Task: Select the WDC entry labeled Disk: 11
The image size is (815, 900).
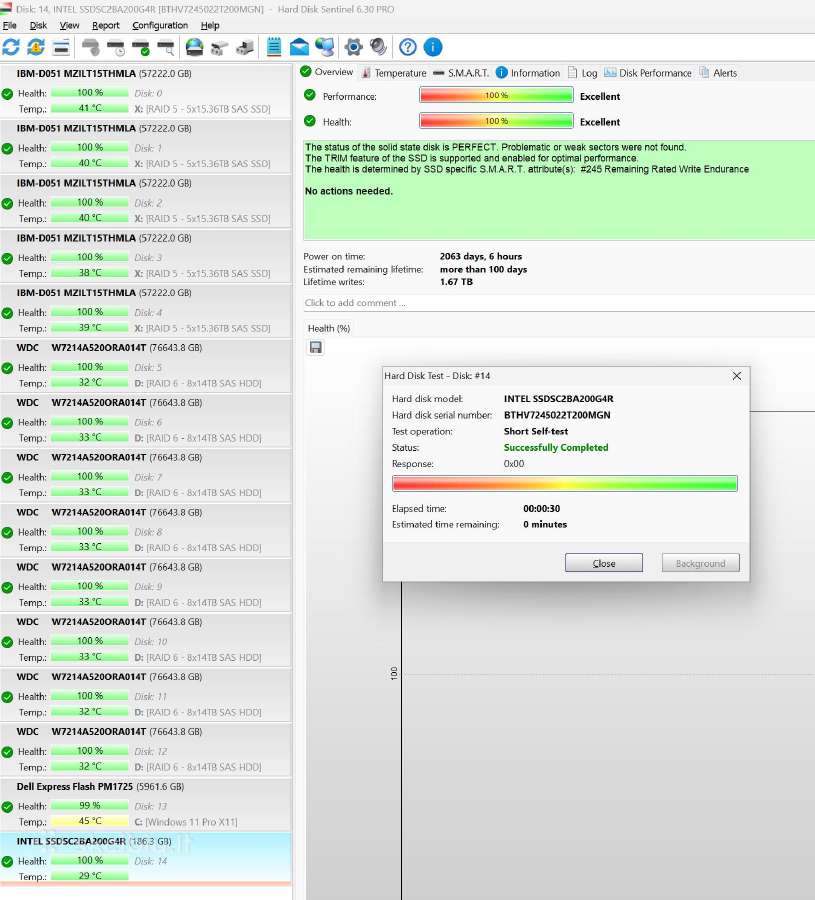Action: pyautogui.click(x=146, y=694)
